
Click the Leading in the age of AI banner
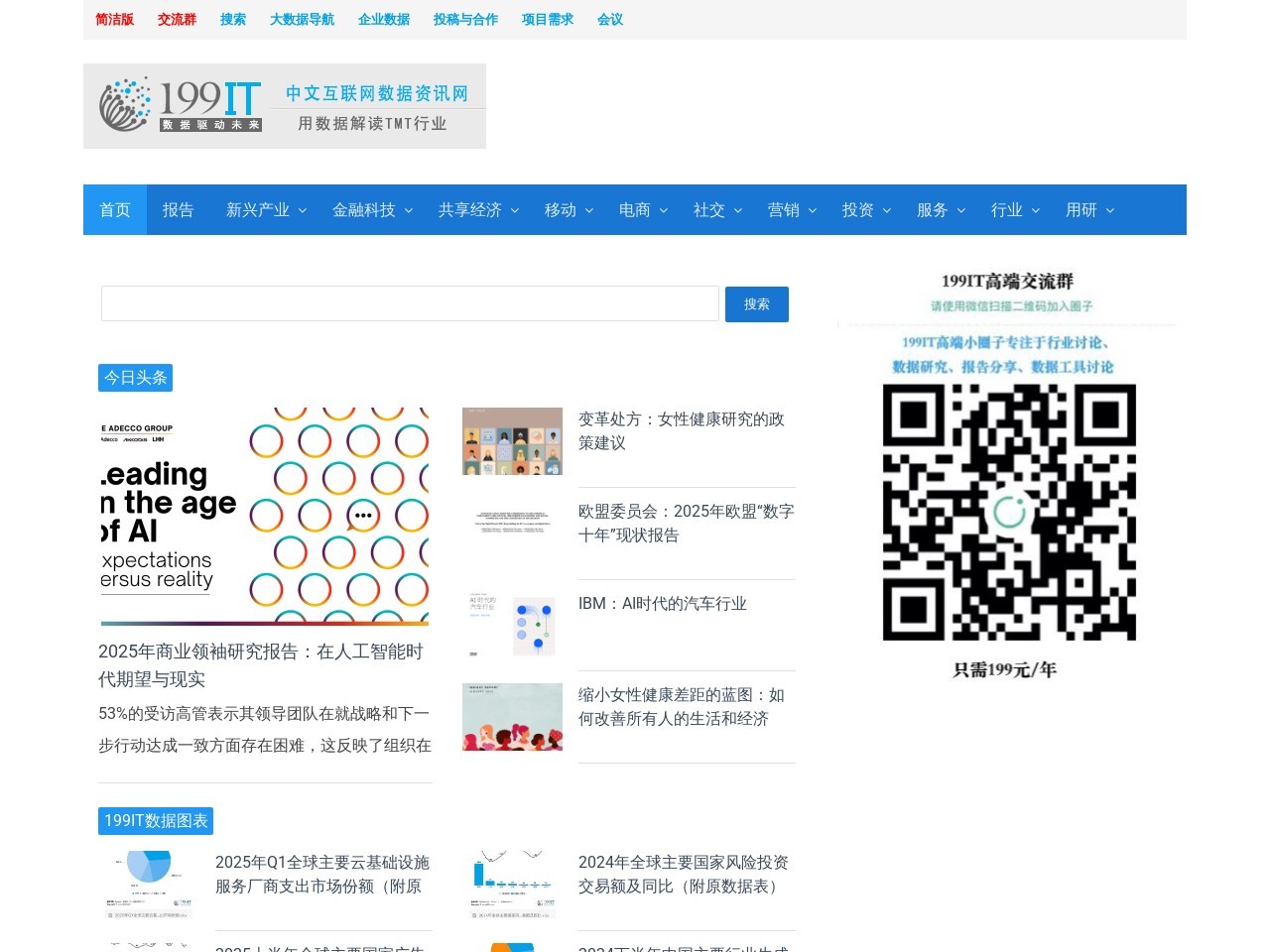click(x=264, y=516)
